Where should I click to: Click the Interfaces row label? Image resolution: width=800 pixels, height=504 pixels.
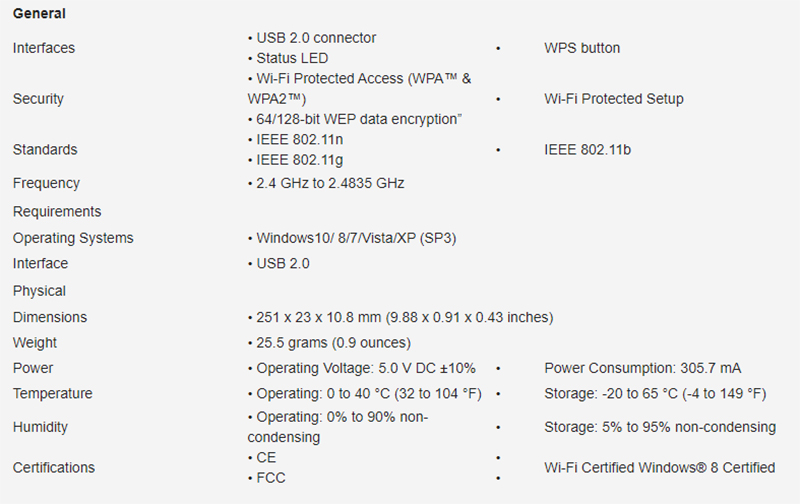coord(44,48)
